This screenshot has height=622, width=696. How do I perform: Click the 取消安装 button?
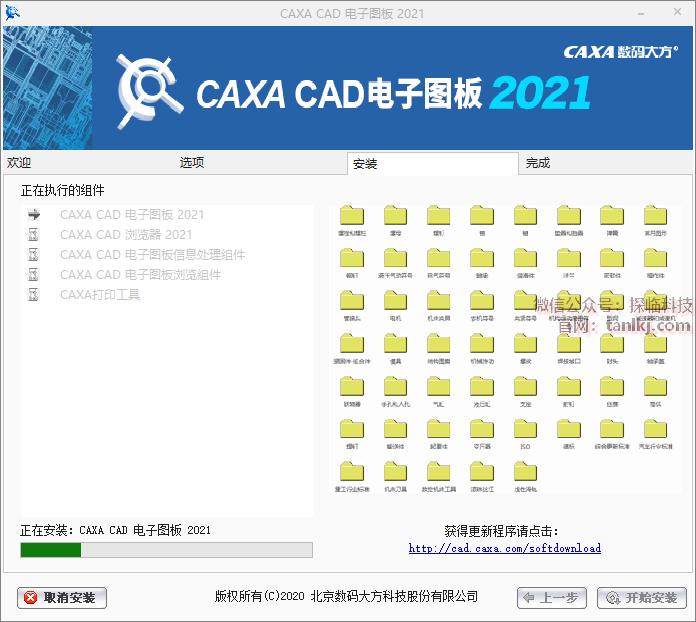point(62,598)
